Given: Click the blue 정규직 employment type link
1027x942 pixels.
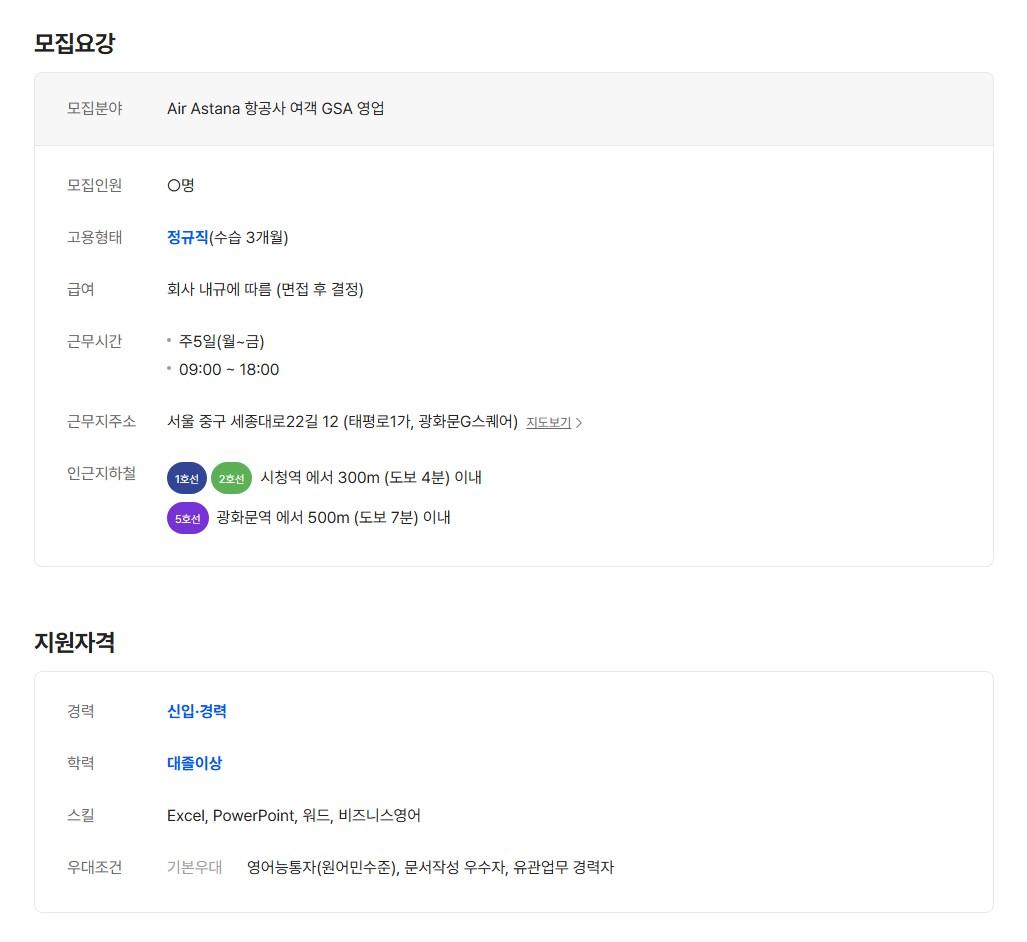Looking at the screenshot, I should click(187, 237).
